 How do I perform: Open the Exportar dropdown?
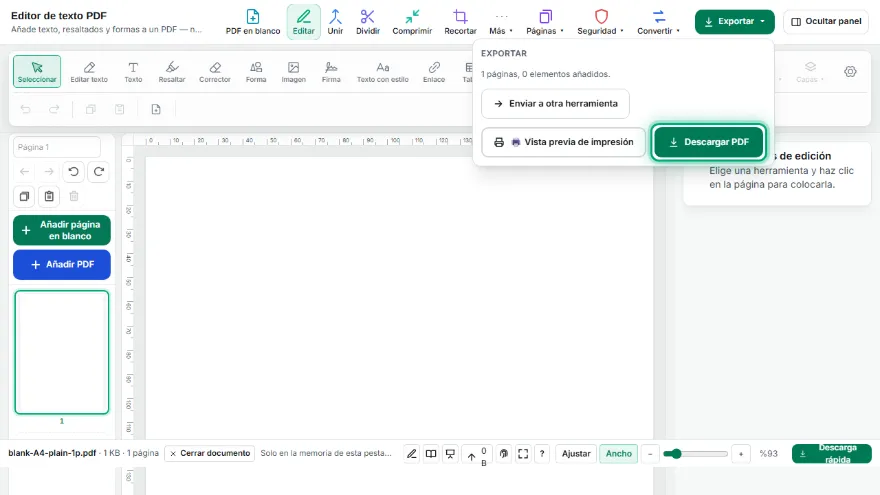[735, 21]
